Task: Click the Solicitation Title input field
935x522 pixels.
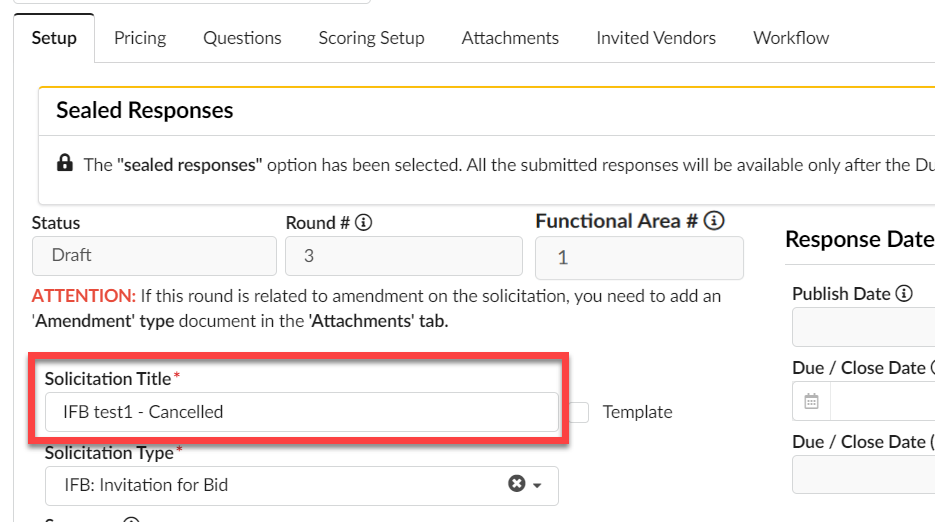Action: pos(302,412)
